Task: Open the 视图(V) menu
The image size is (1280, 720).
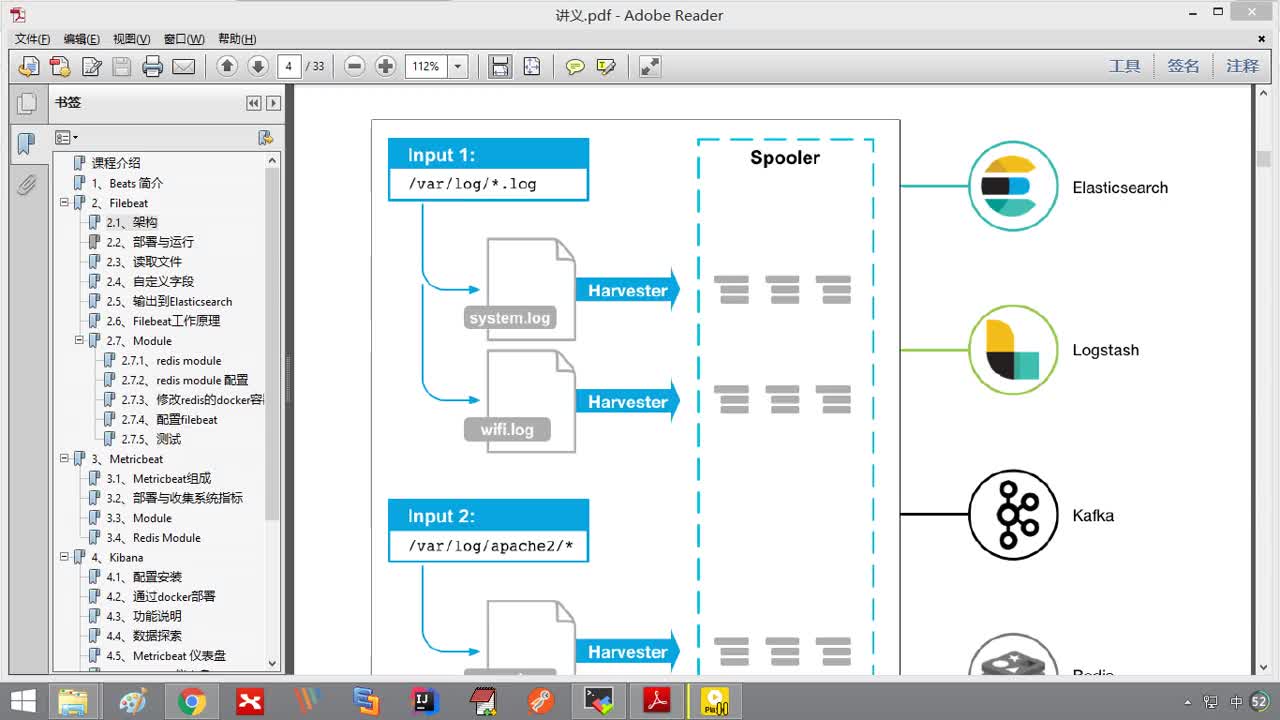Action: tap(131, 39)
